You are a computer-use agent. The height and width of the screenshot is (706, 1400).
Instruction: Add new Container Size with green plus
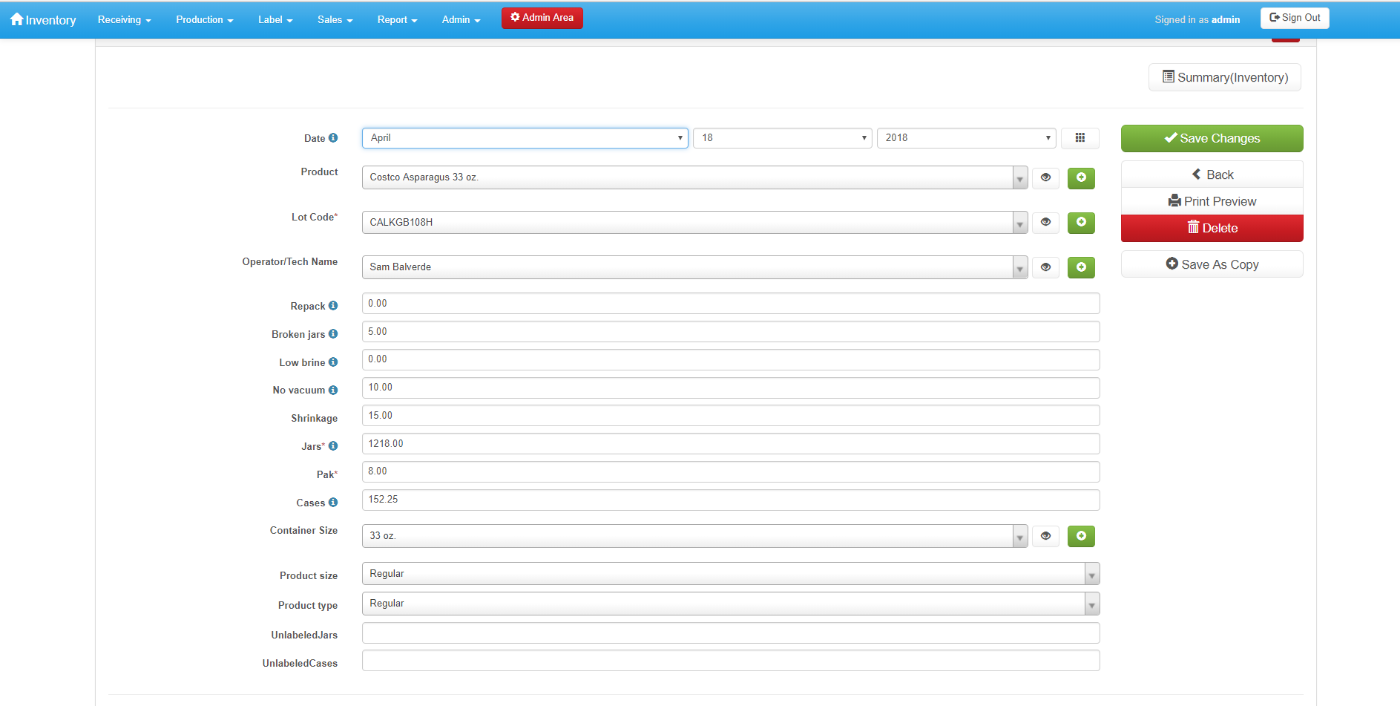1081,536
